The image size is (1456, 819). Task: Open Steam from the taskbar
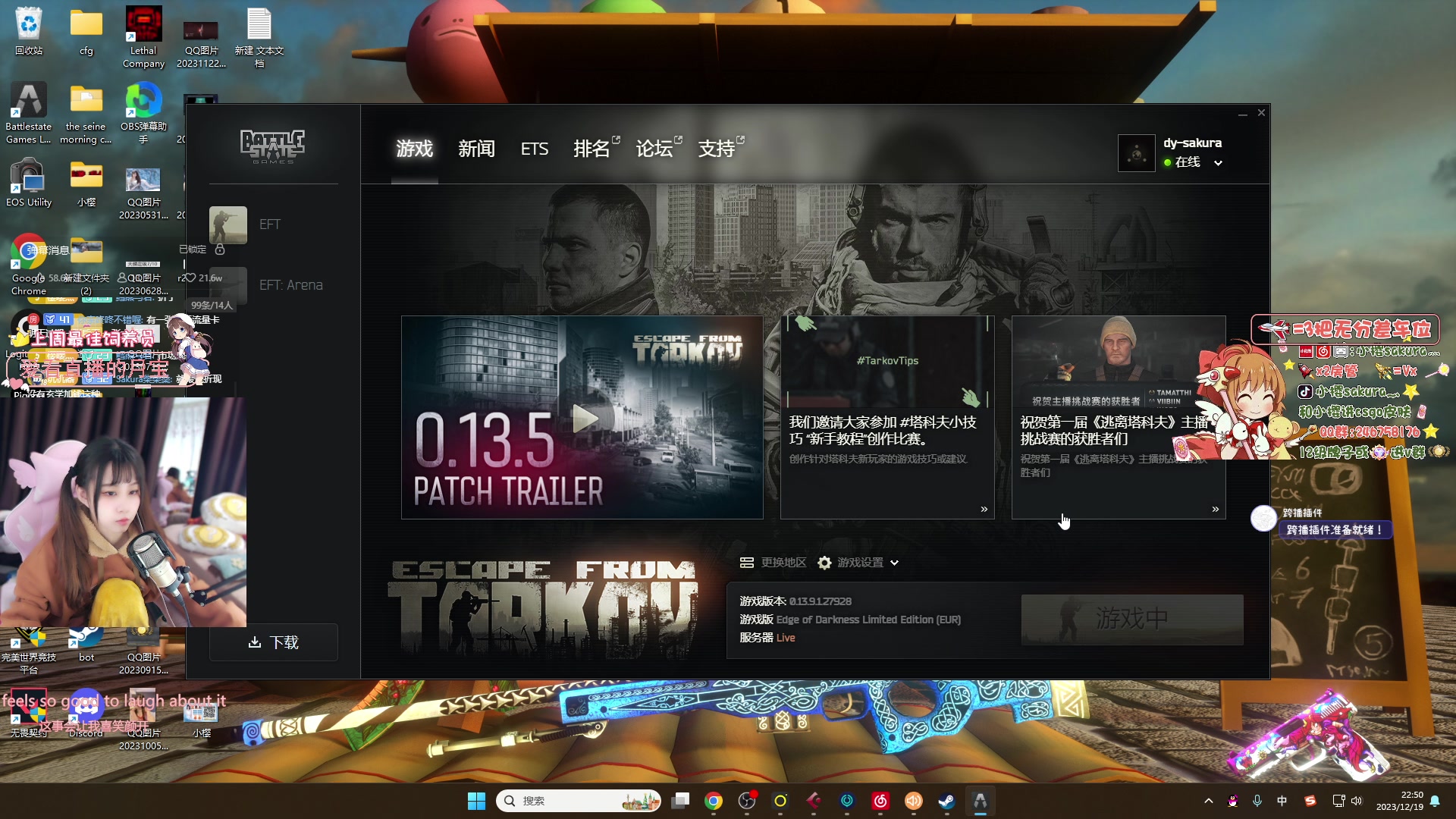tap(946, 801)
